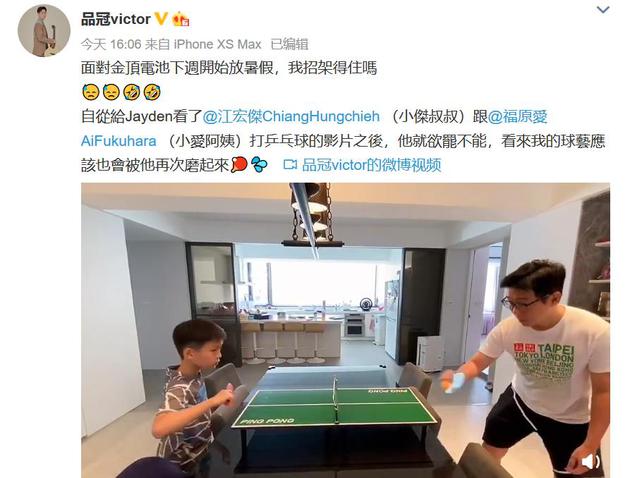
Task: Click the first laughing emoji
Action: point(132,92)
